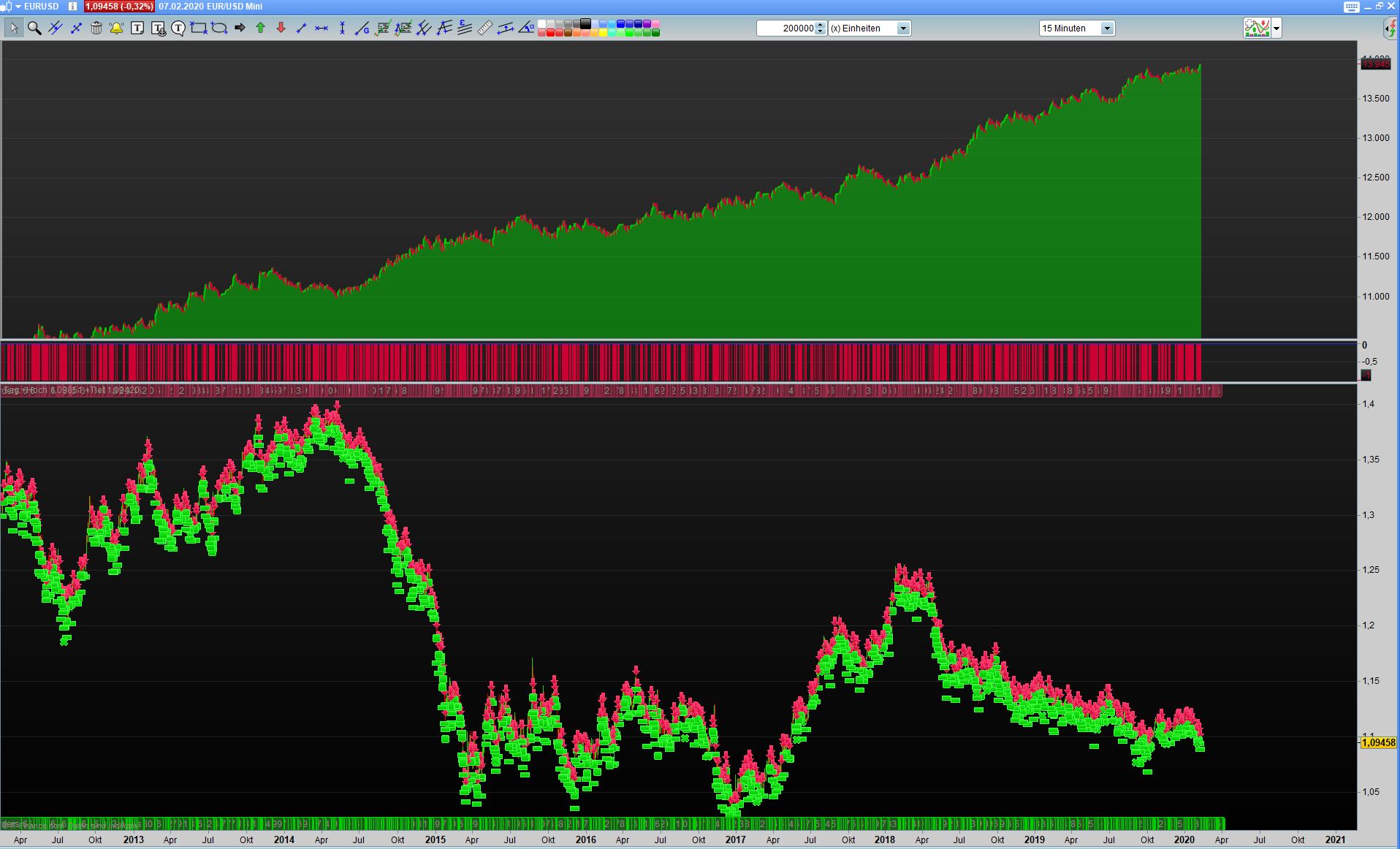
Task: Click the candlestick icon in the title bar
Action: pyautogui.click(x=7, y=7)
